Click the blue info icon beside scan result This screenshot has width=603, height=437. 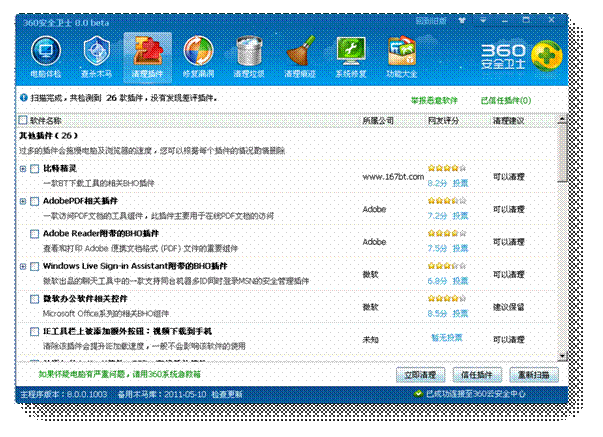coord(23,98)
